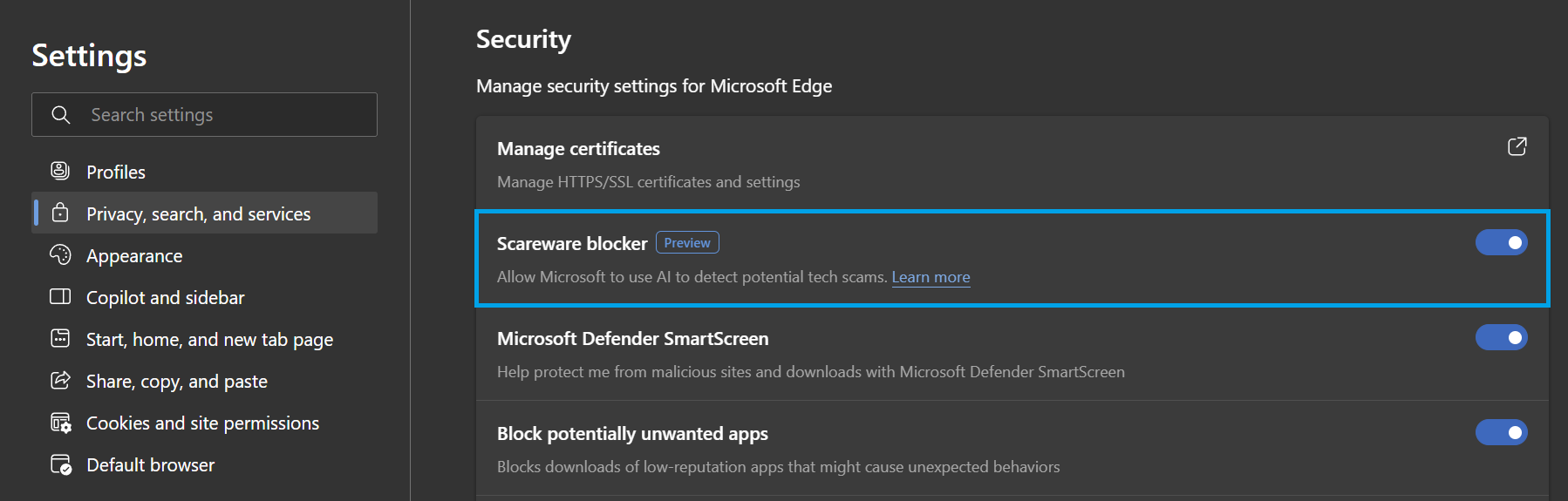Click the Copilot and sidebar panel icon
This screenshot has width=1568, height=501.
tap(60, 296)
